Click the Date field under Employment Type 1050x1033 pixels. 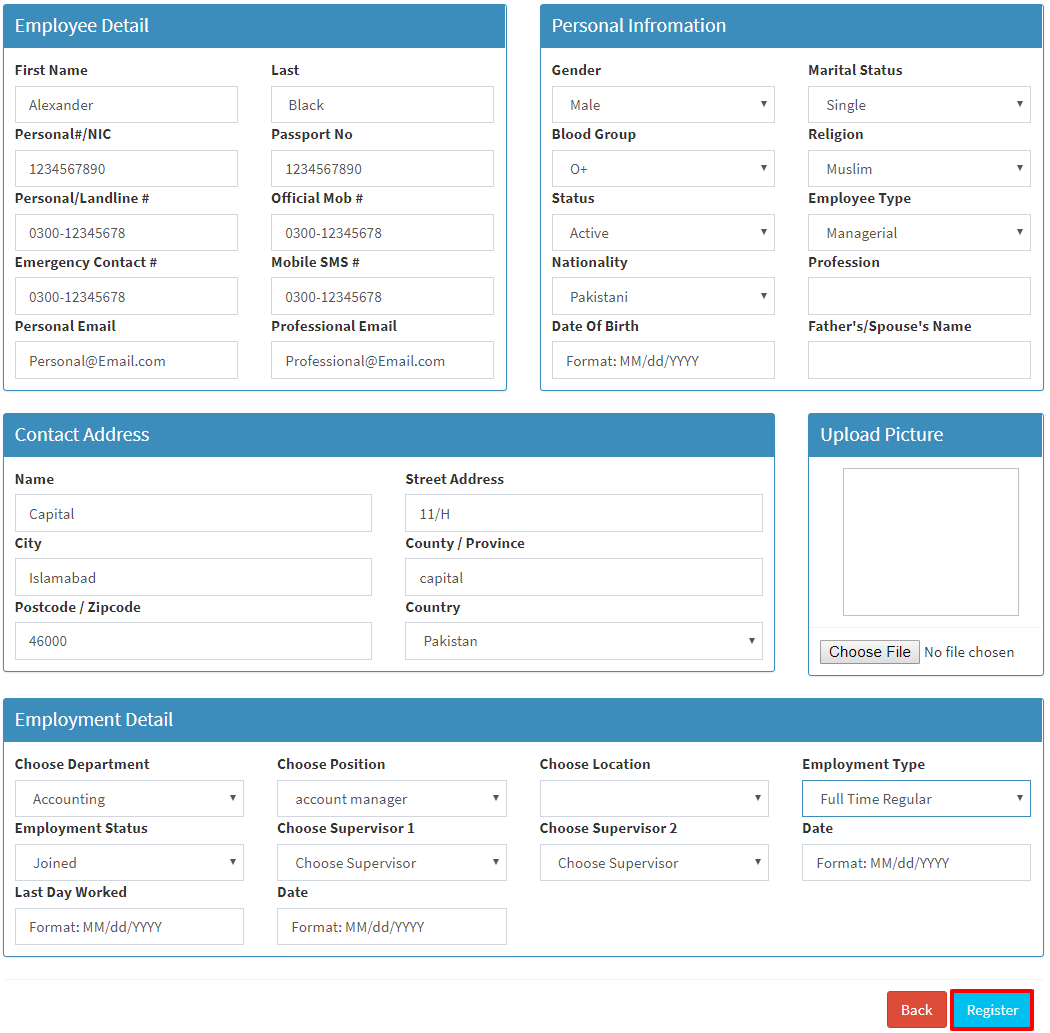pos(916,862)
